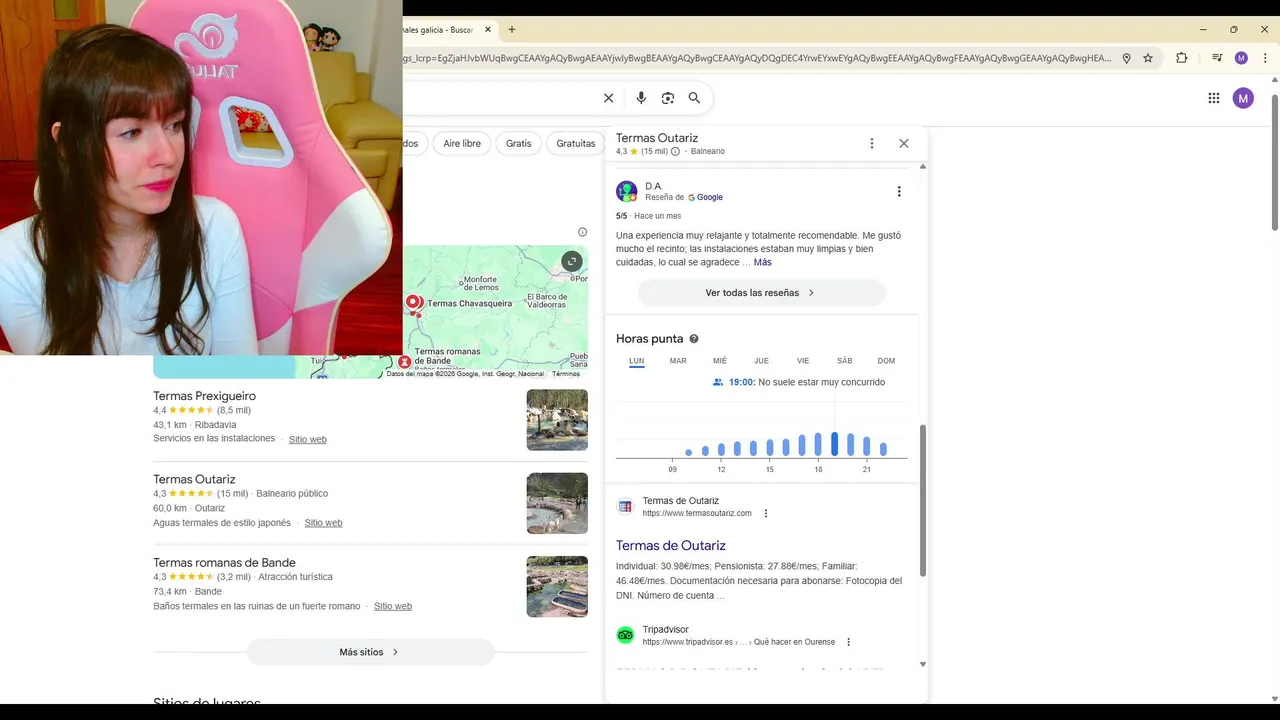Open Sitio web link for Termas Outariz
The width and height of the screenshot is (1280, 720).
tap(324, 523)
